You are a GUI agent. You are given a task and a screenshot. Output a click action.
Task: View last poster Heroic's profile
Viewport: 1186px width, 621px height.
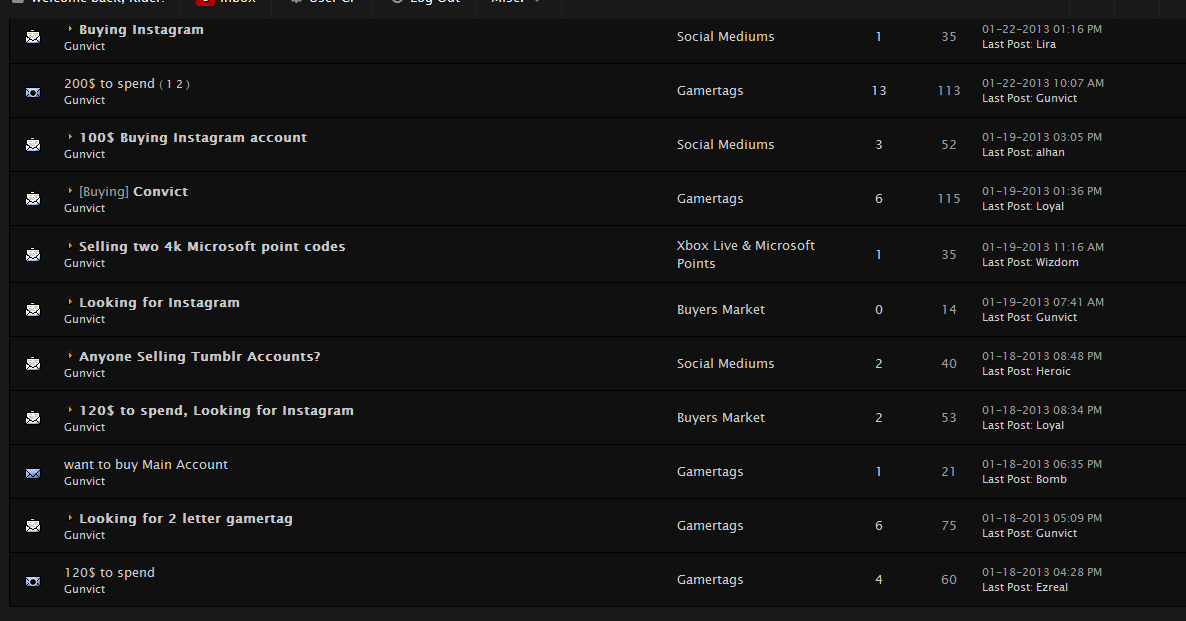[x=1053, y=371]
